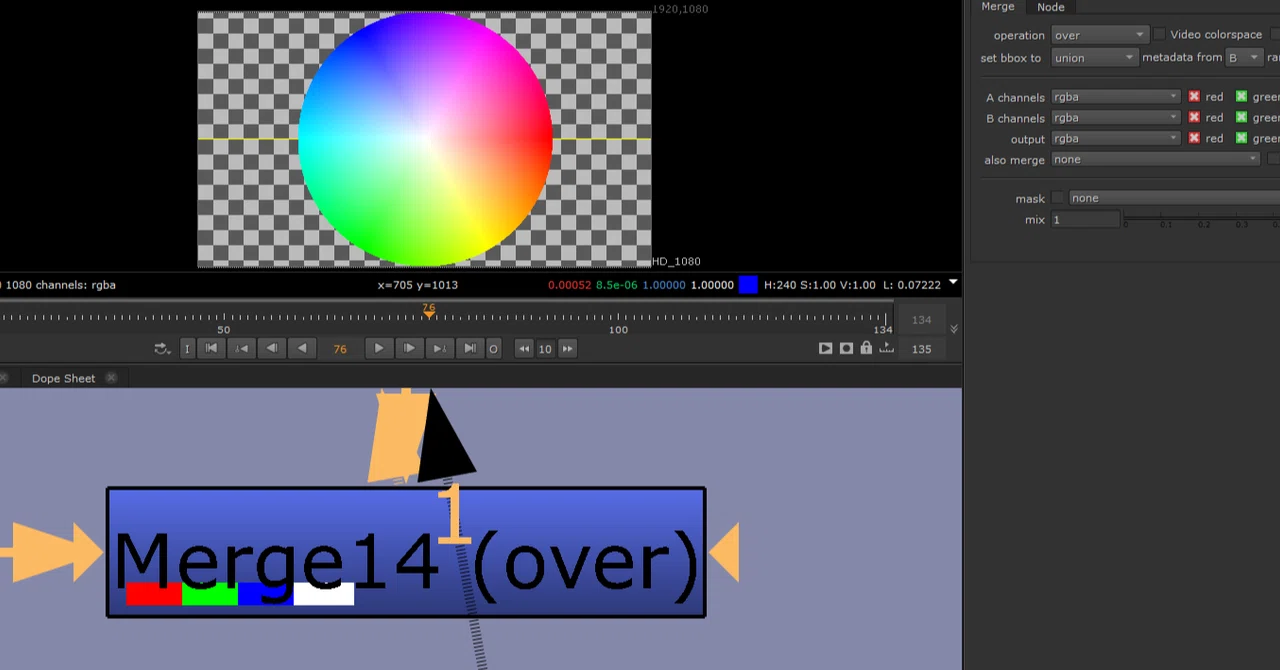This screenshot has height=670, width=1280.
Task: Select the Merge14 (over) node
Action: tap(406, 552)
